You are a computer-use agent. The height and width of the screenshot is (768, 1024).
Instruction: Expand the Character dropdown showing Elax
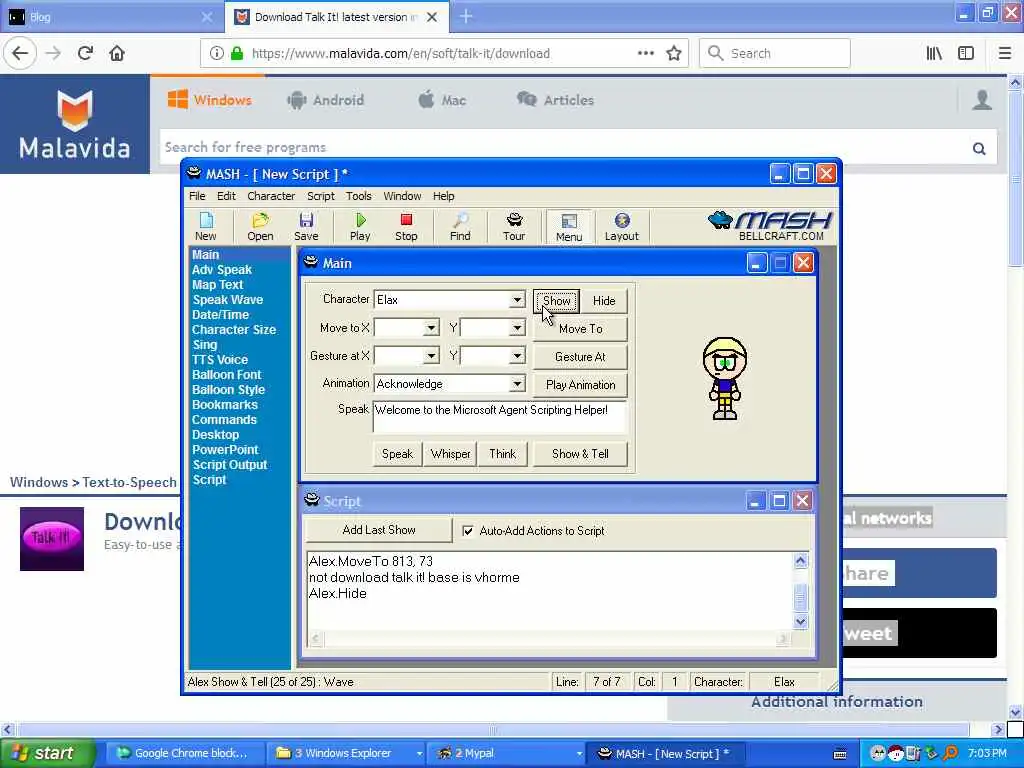[x=517, y=300]
